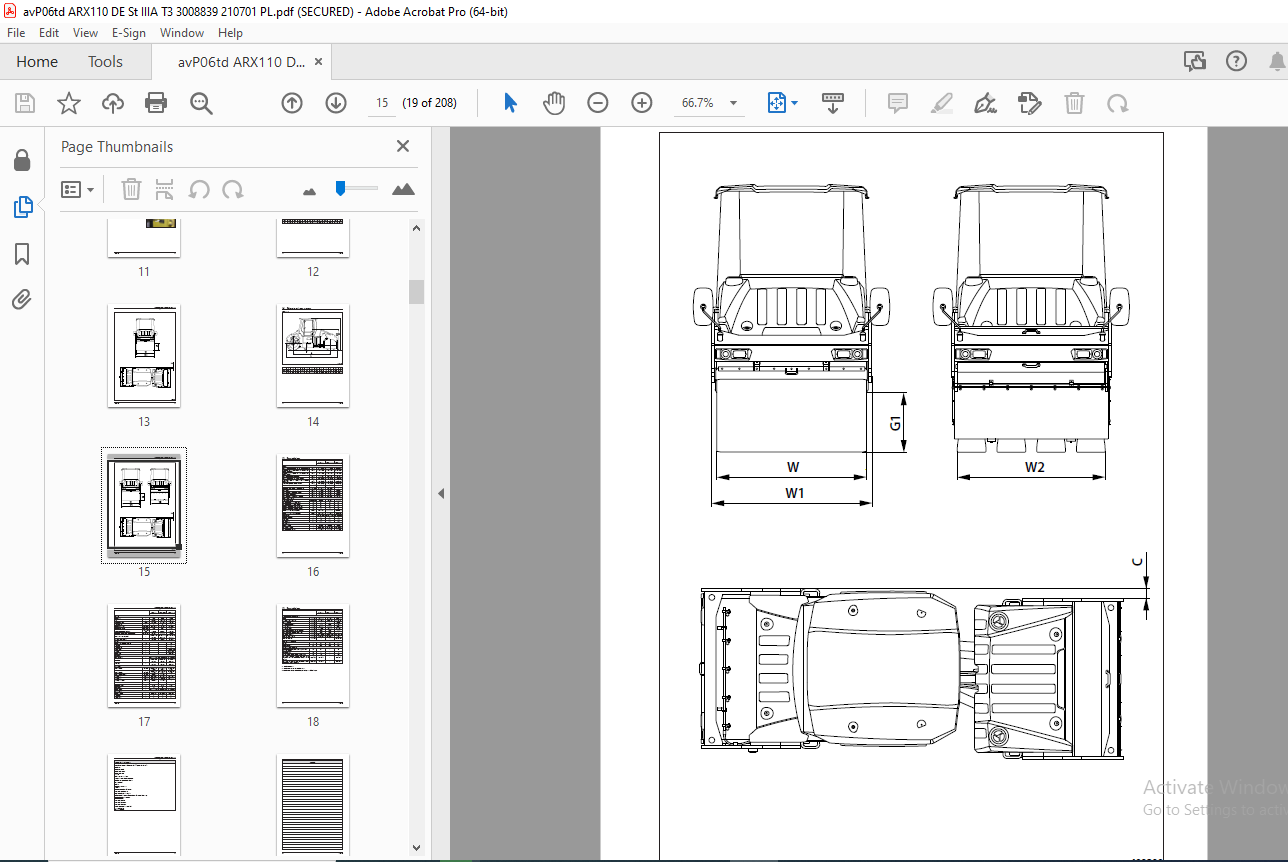Bookmark the document with the star icon
The height and width of the screenshot is (862, 1288).
(x=68, y=103)
